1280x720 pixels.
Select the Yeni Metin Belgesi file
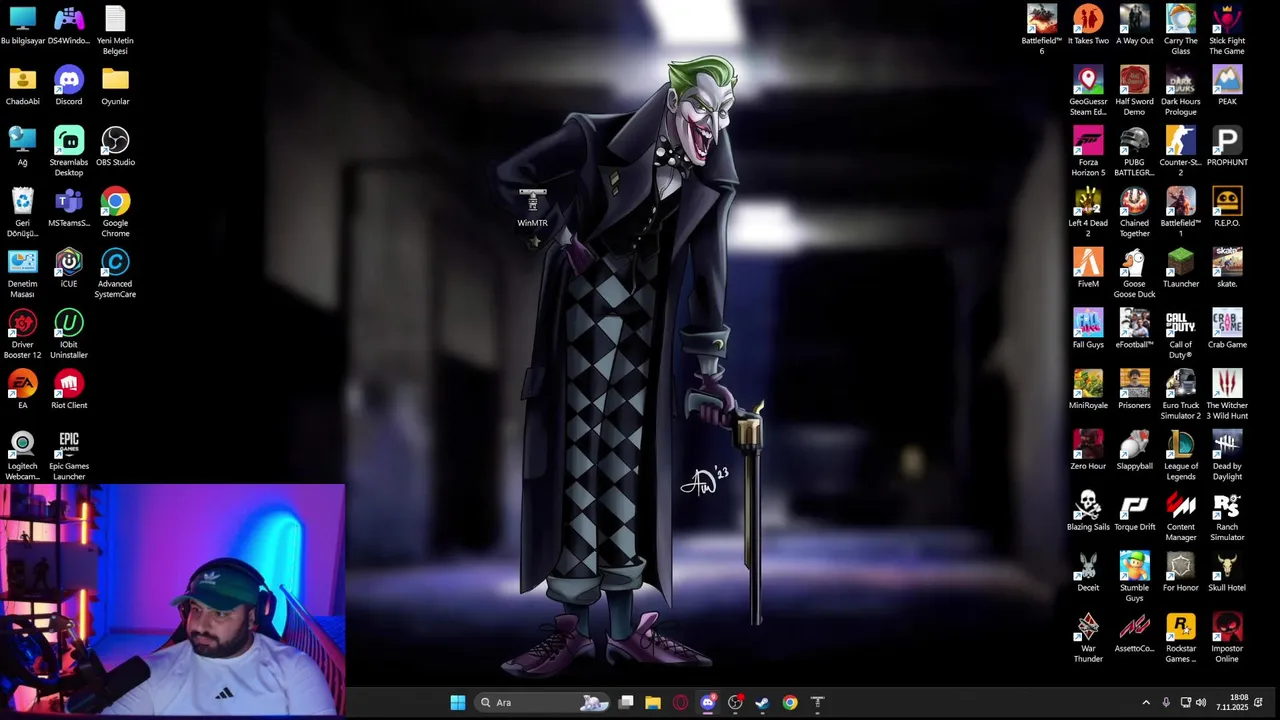(x=115, y=31)
